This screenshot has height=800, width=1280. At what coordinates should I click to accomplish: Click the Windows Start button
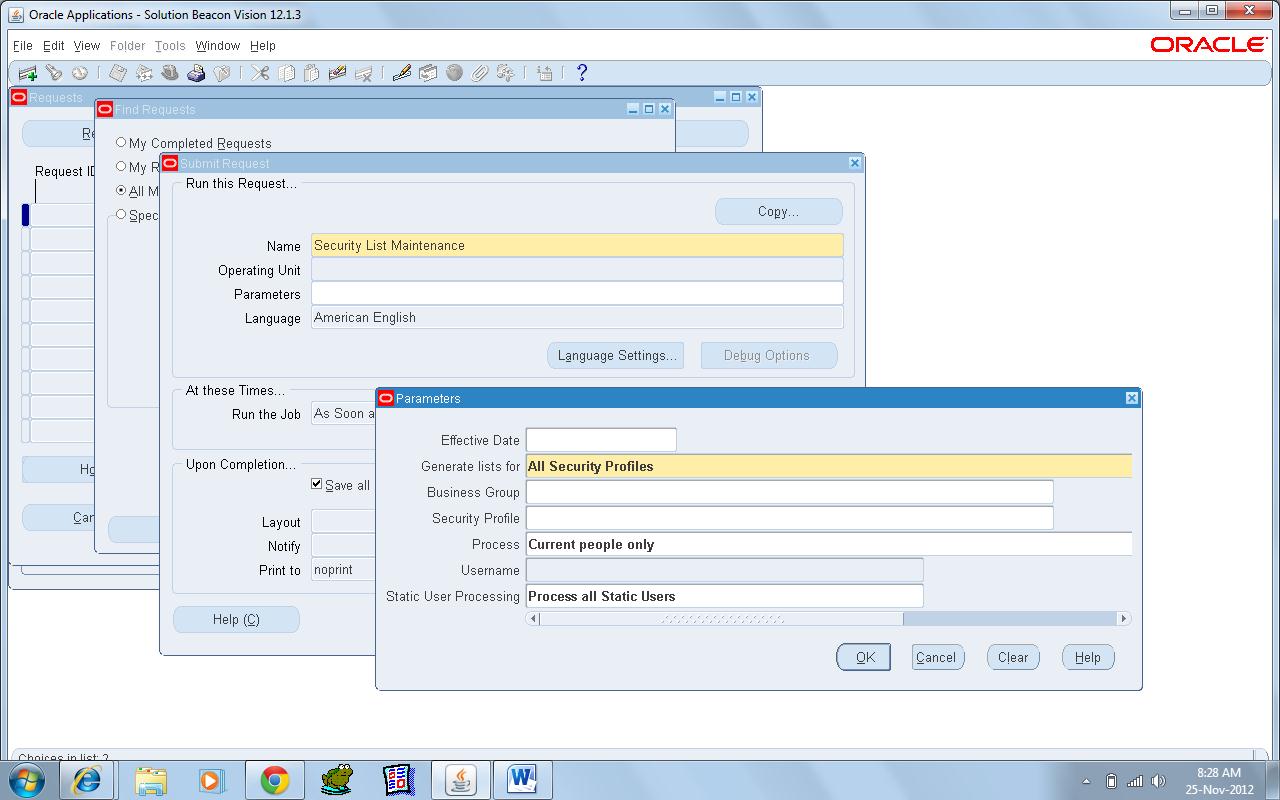(x=26, y=780)
